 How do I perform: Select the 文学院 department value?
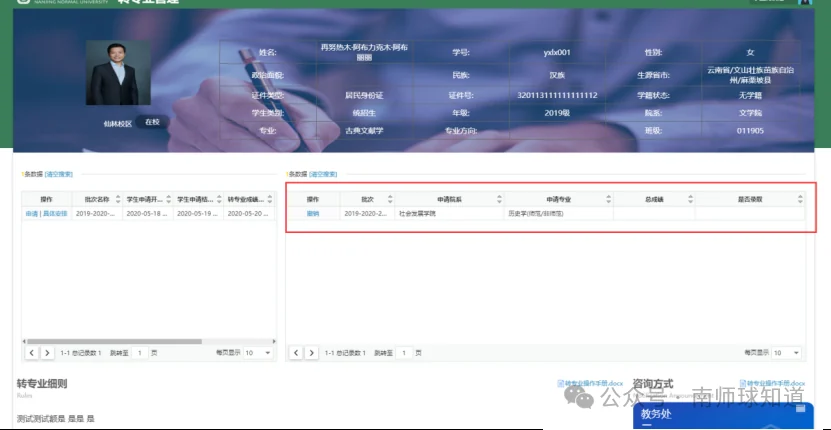750,113
